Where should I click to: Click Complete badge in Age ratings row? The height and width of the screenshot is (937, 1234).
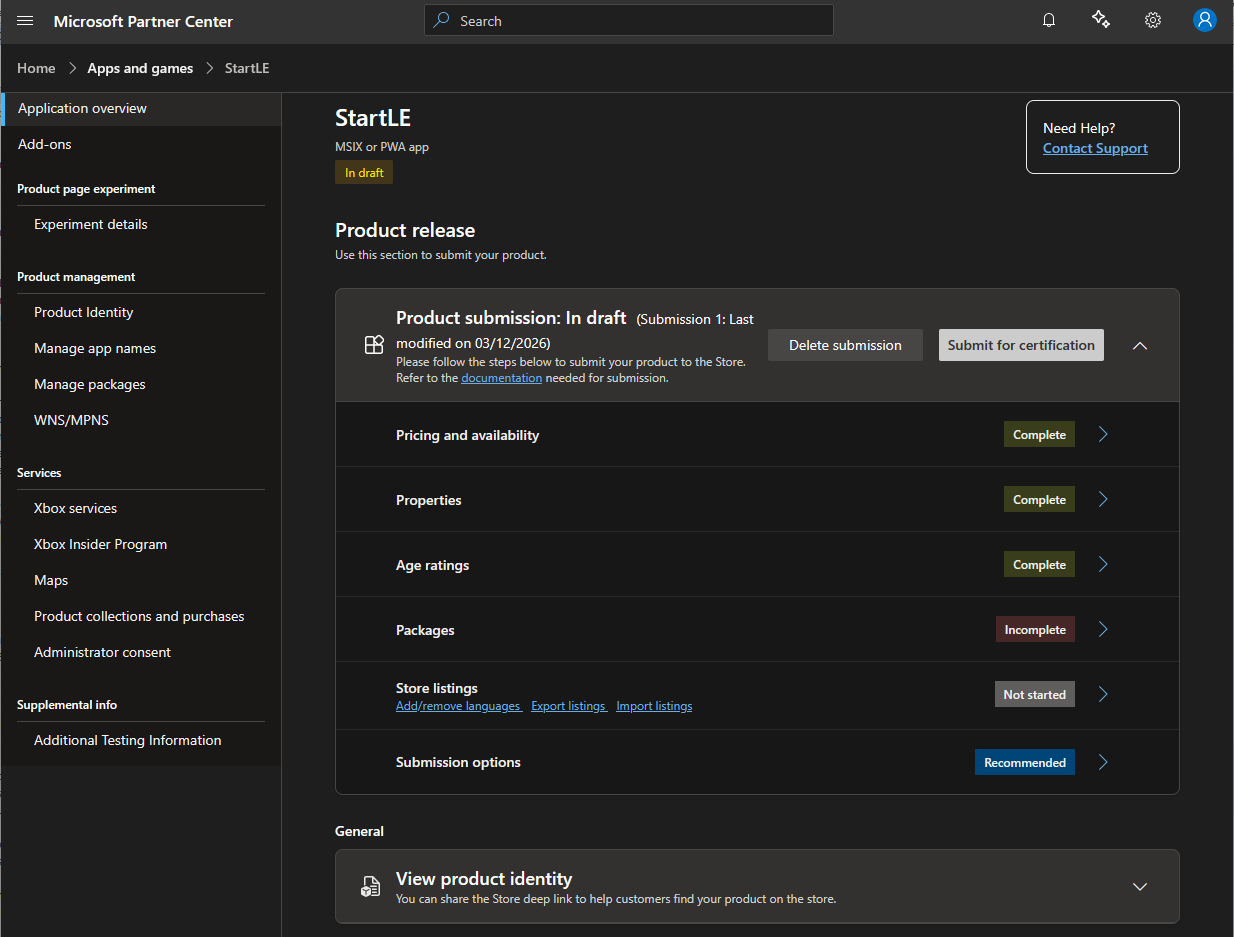[1039, 564]
